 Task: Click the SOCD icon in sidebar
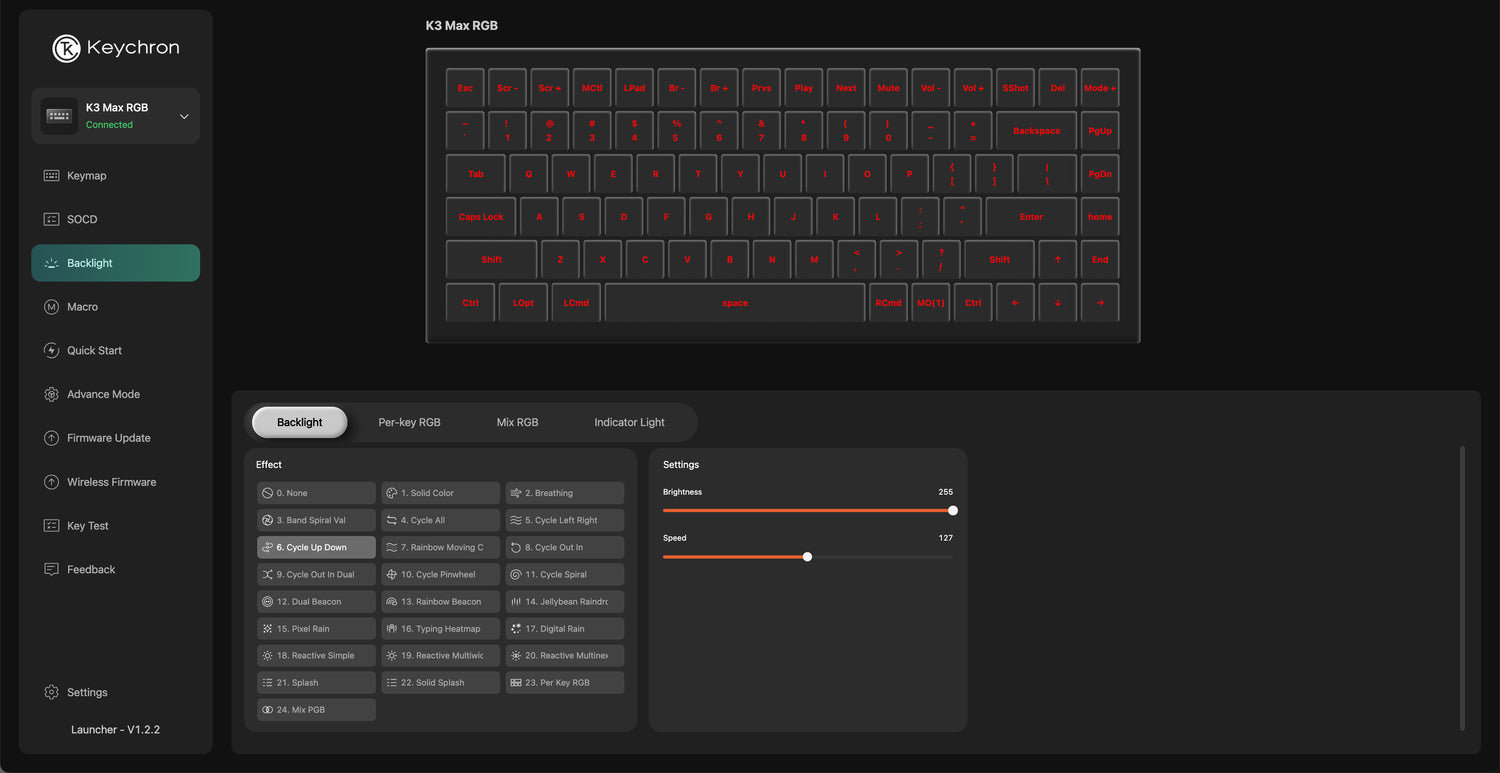[x=51, y=219]
